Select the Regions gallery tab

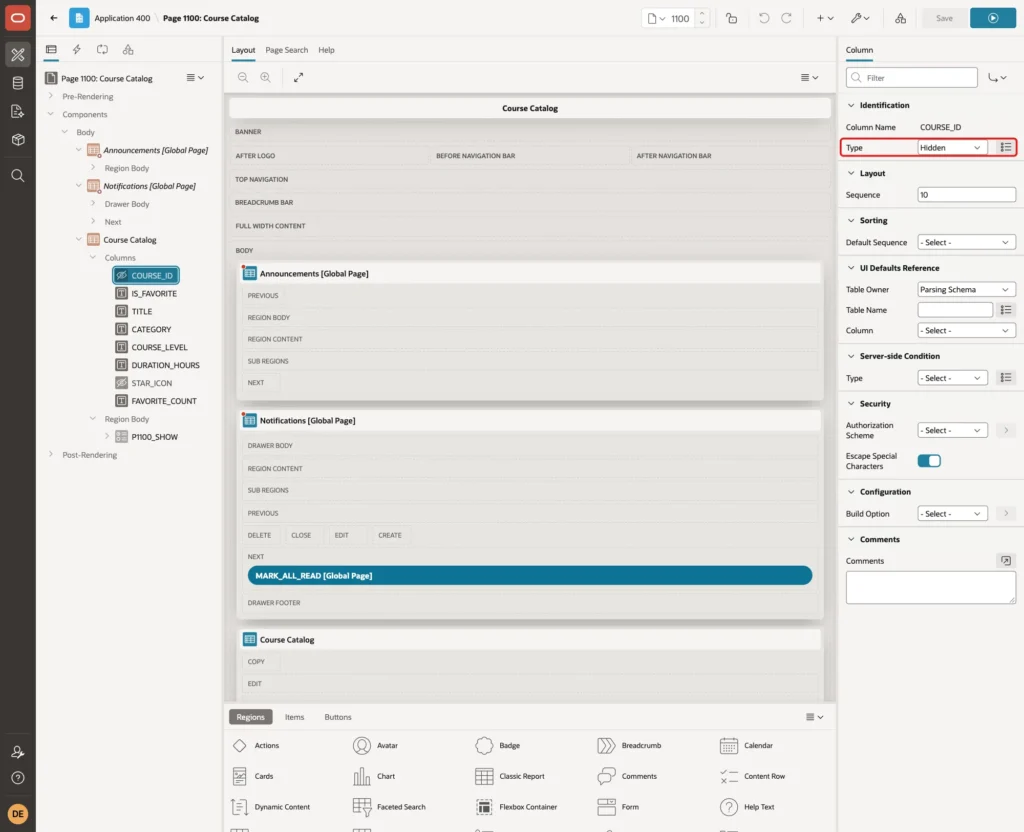click(x=250, y=716)
